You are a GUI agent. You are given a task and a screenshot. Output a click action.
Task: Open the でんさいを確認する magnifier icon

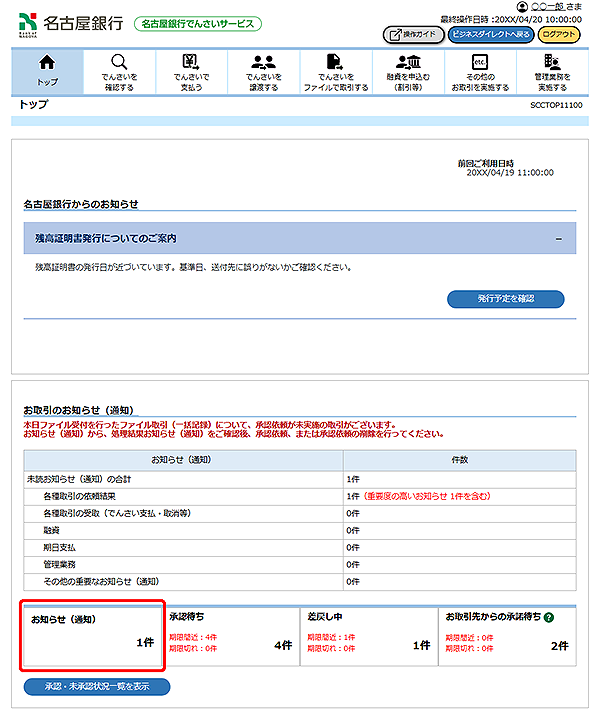pos(119,63)
